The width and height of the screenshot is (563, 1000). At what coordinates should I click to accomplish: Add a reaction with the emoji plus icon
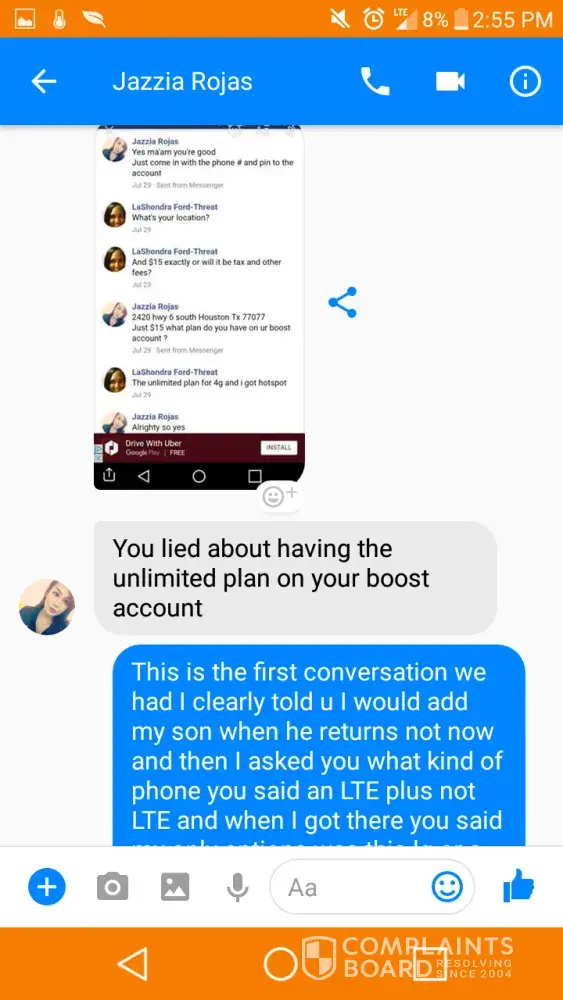point(279,495)
